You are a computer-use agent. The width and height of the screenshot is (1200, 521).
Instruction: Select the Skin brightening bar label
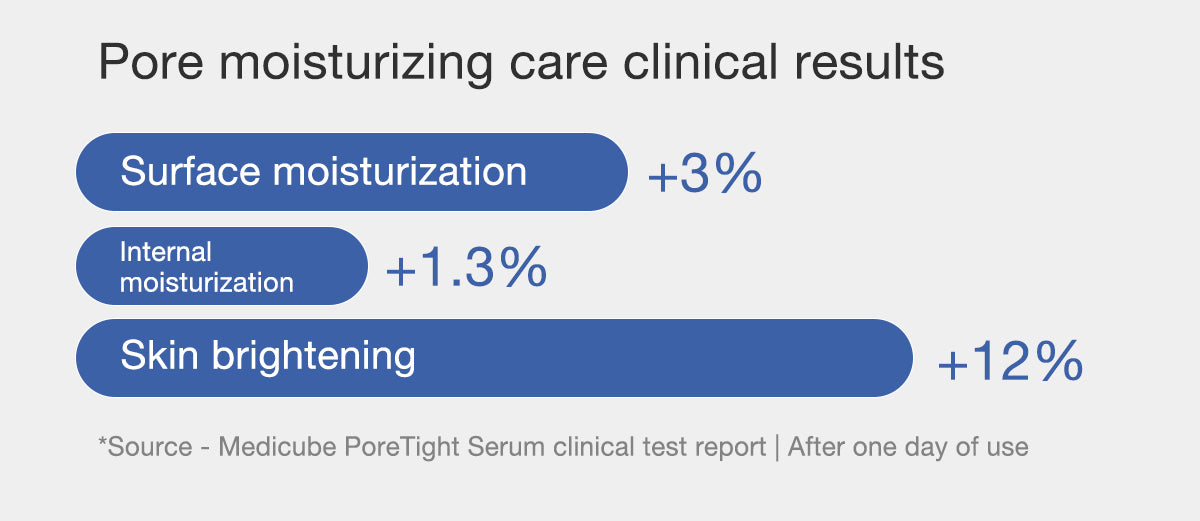pyautogui.click(x=268, y=355)
